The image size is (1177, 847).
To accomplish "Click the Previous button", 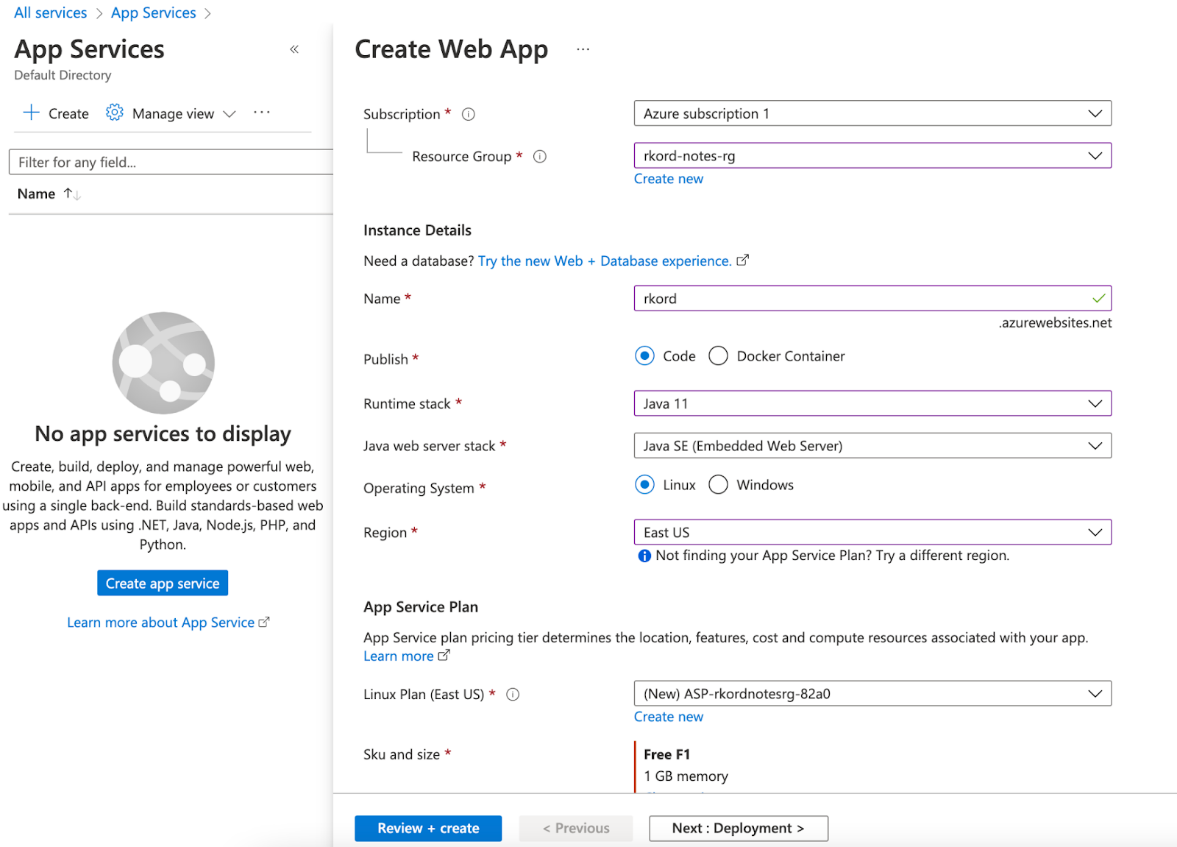I will [576, 828].
